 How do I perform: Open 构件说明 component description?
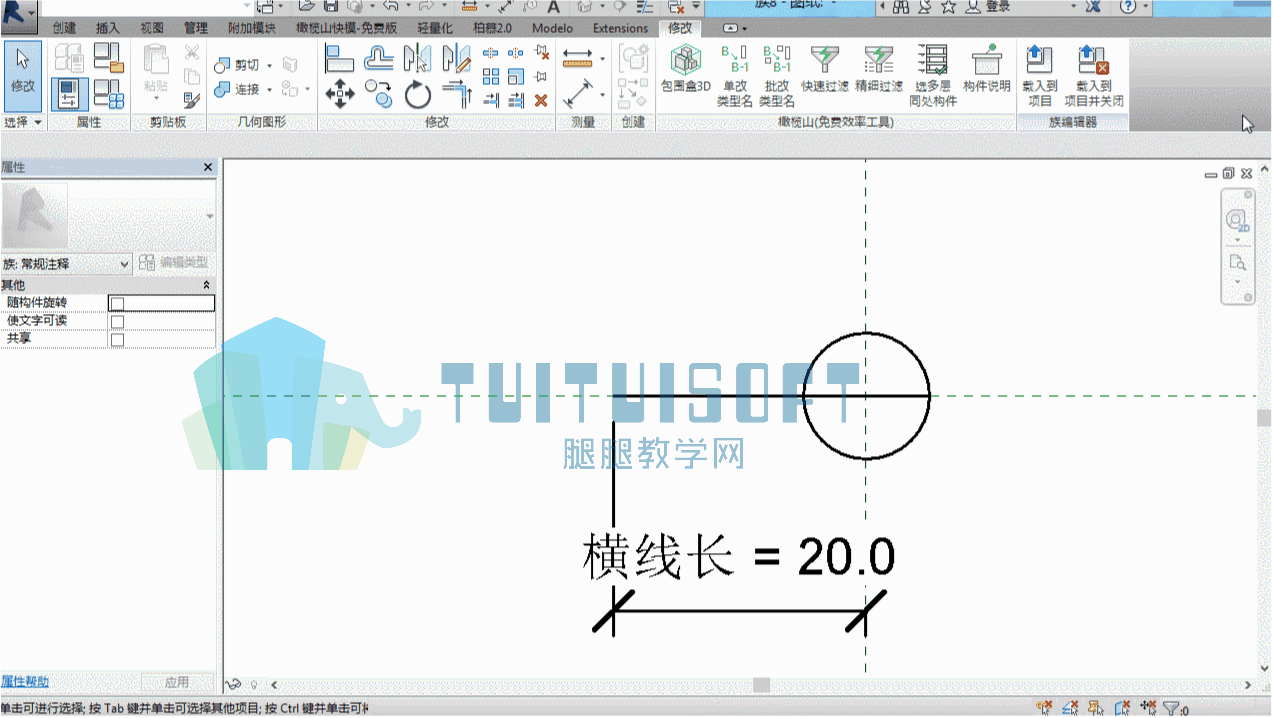click(x=987, y=70)
